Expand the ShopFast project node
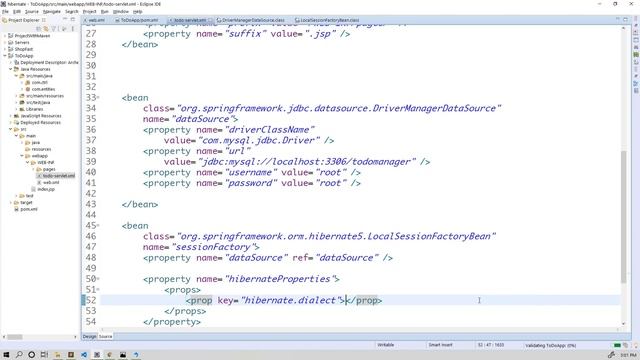The width and height of the screenshot is (640, 360). (x=5, y=49)
